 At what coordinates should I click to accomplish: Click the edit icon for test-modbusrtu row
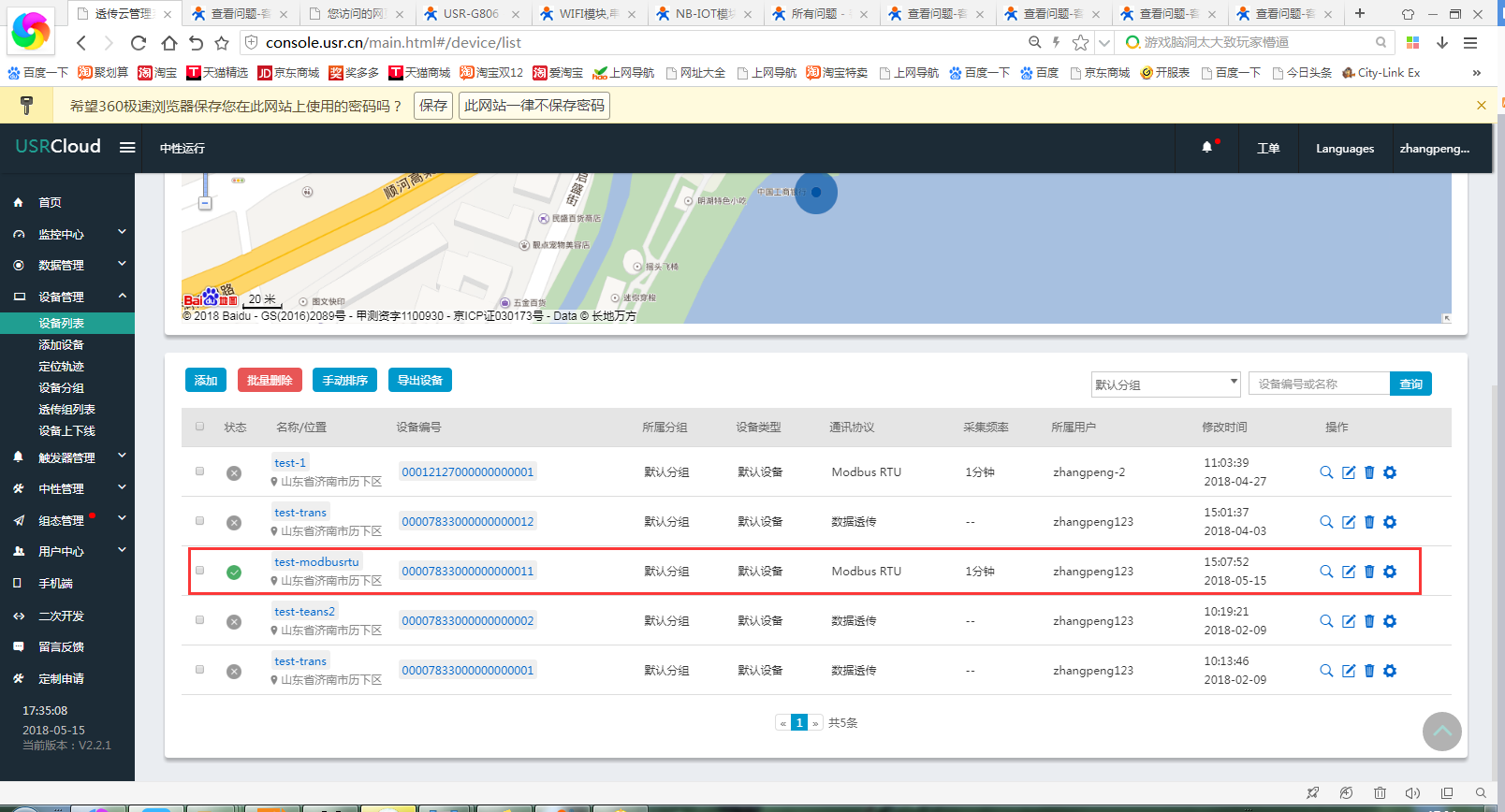coord(1349,572)
